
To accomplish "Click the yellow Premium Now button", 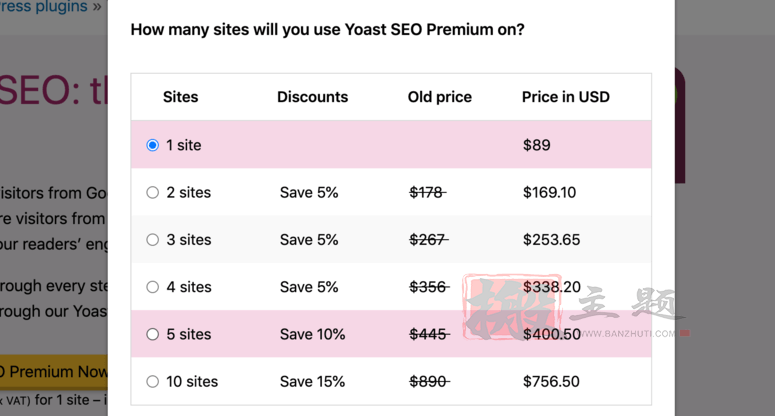I will click(x=54, y=372).
